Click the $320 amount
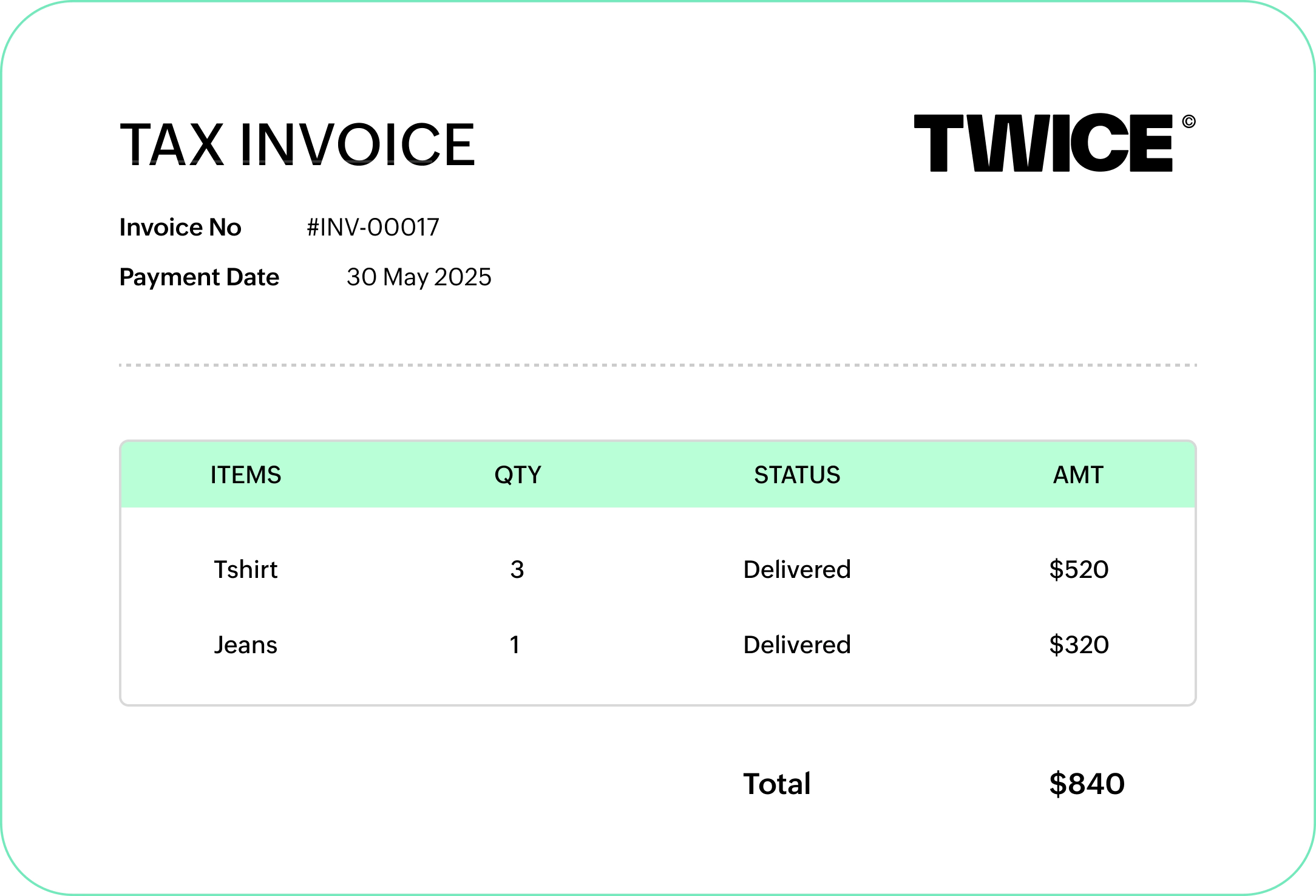 pos(1079,645)
